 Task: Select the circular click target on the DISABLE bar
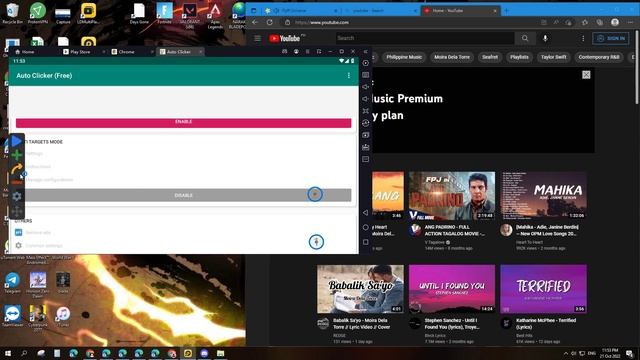pos(315,194)
